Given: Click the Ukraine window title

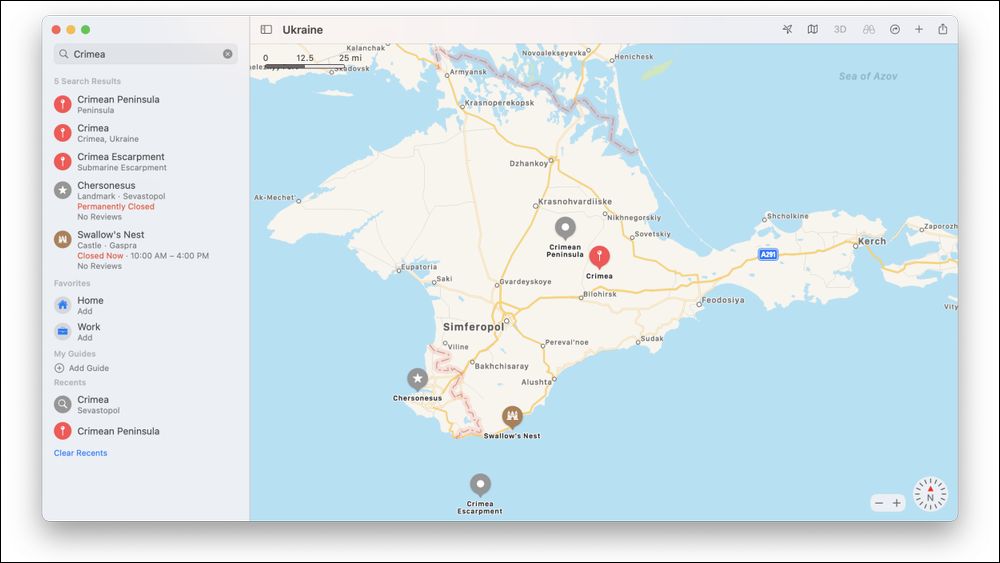Looking at the screenshot, I should 302,29.
